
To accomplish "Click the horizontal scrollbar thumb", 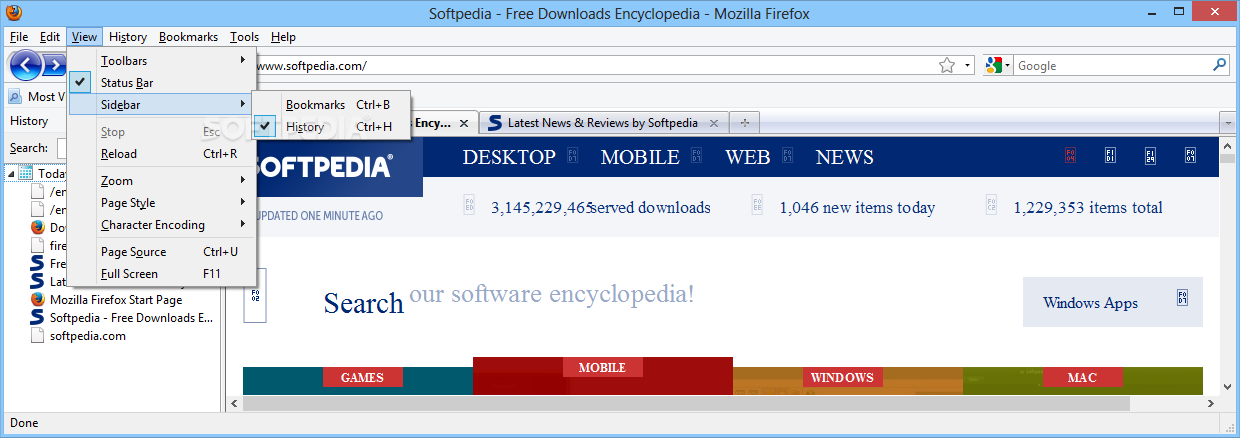I will 686,404.
